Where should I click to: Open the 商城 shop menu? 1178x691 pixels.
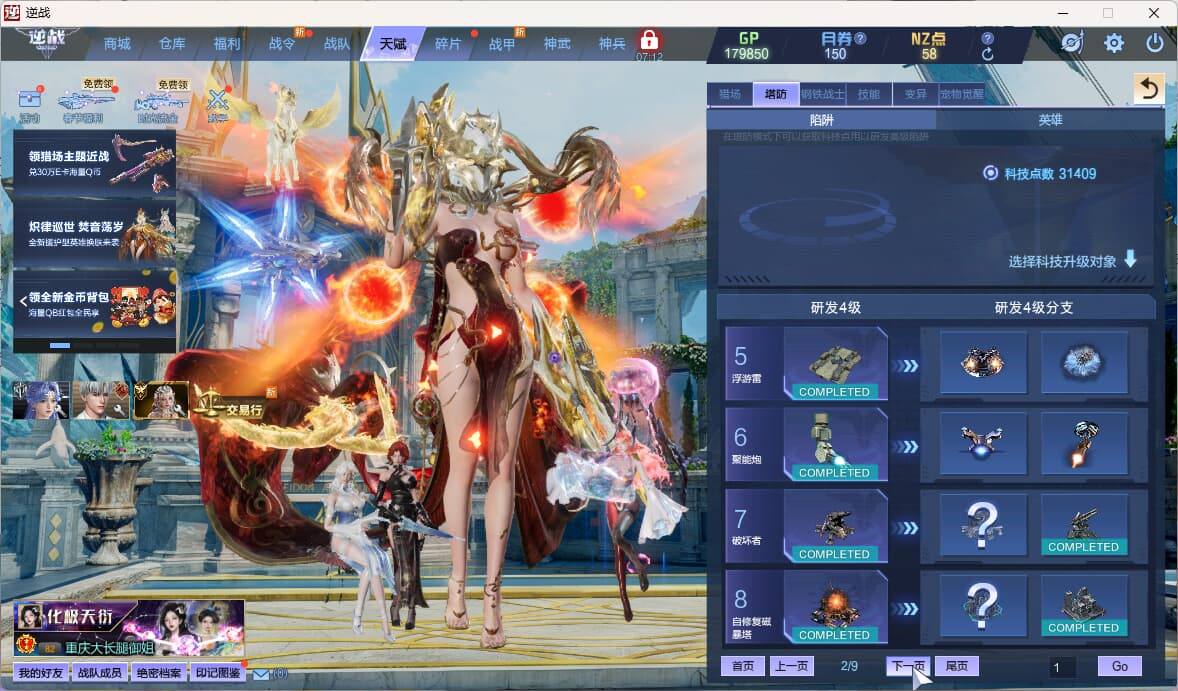(117, 44)
